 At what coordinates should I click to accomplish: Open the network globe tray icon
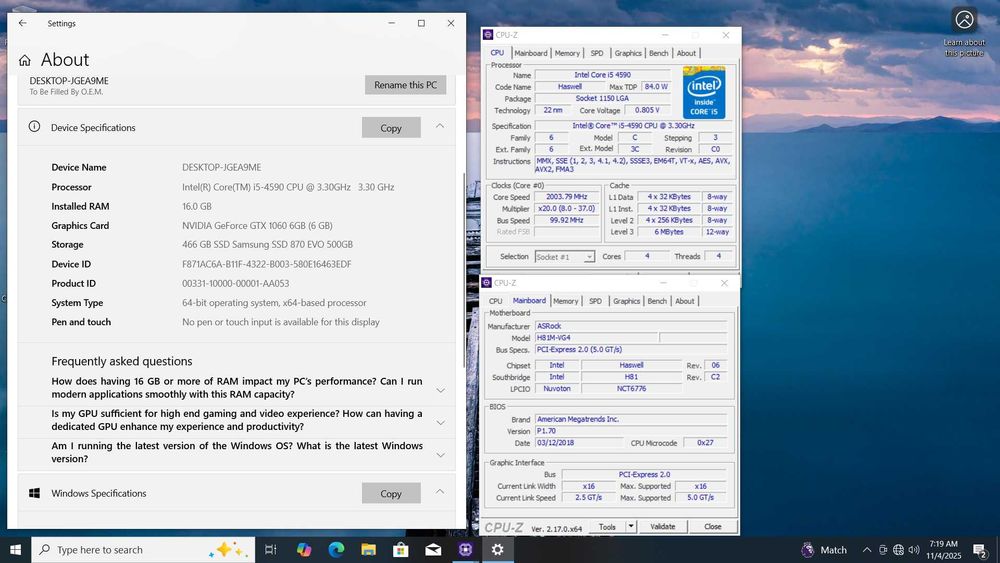pyautogui.click(x=899, y=550)
